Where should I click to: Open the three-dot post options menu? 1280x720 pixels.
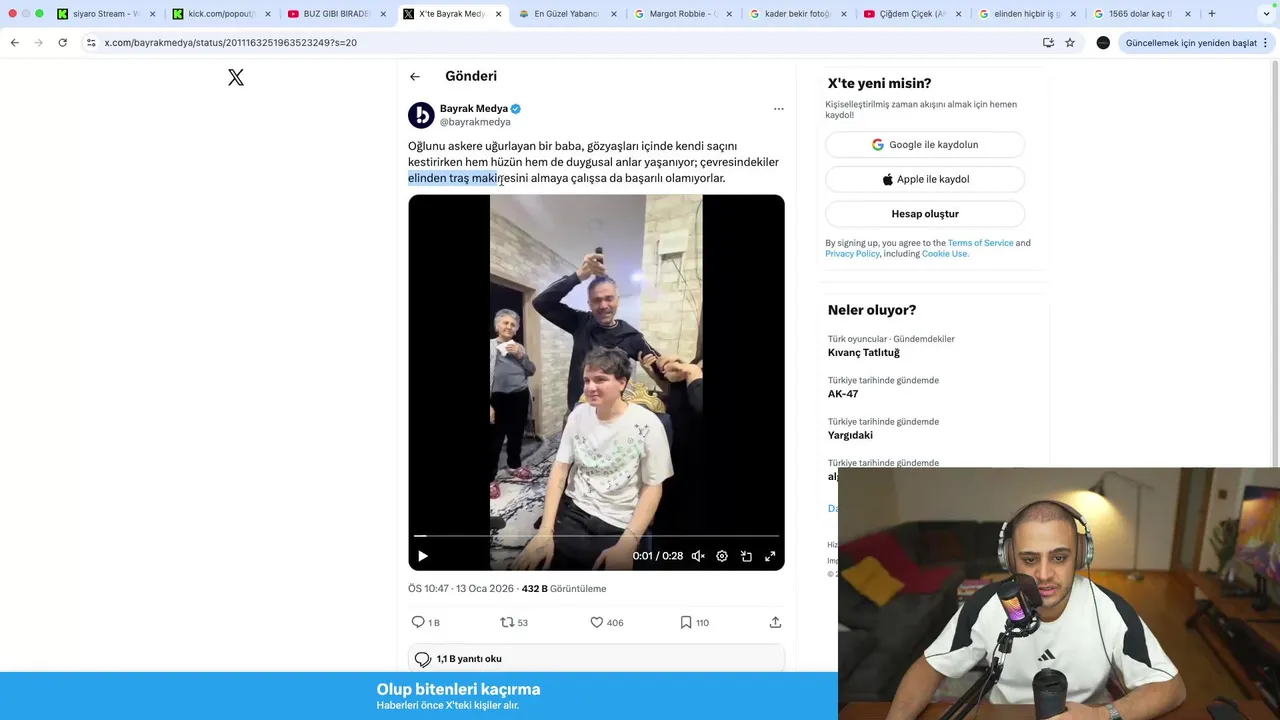[x=778, y=109]
